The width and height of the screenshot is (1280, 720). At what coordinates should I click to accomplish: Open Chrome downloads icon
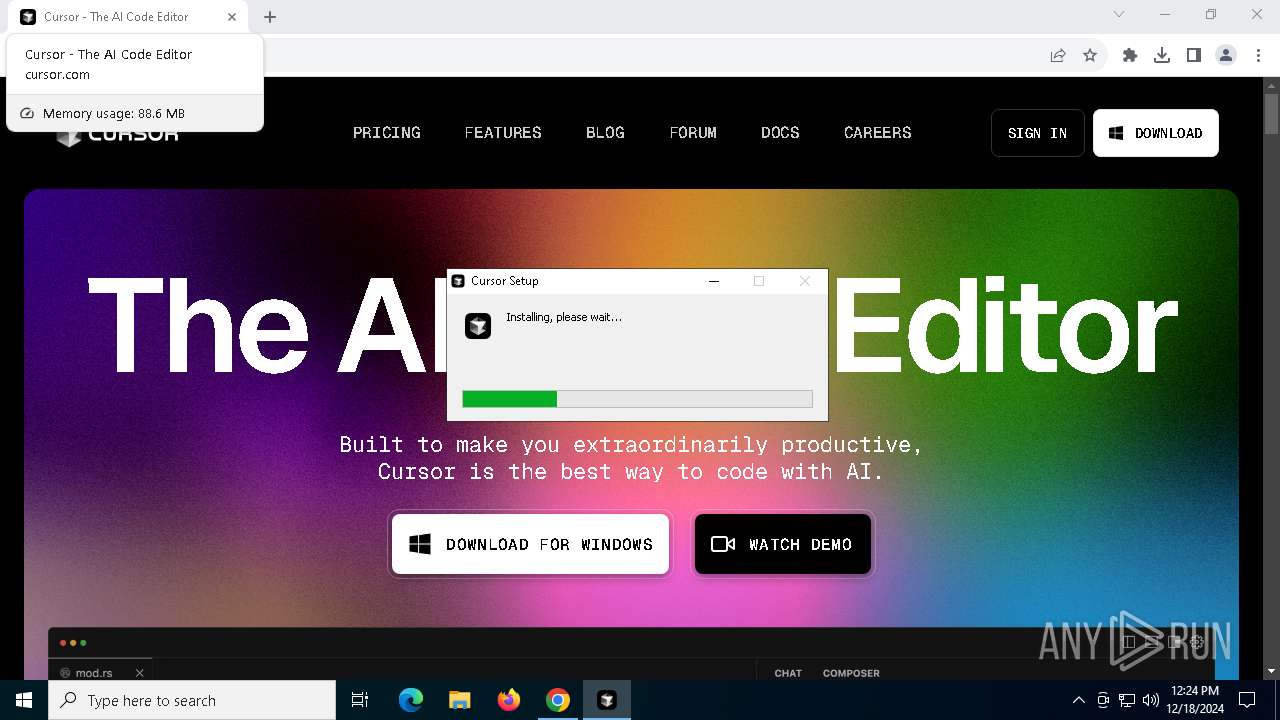[1162, 56]
